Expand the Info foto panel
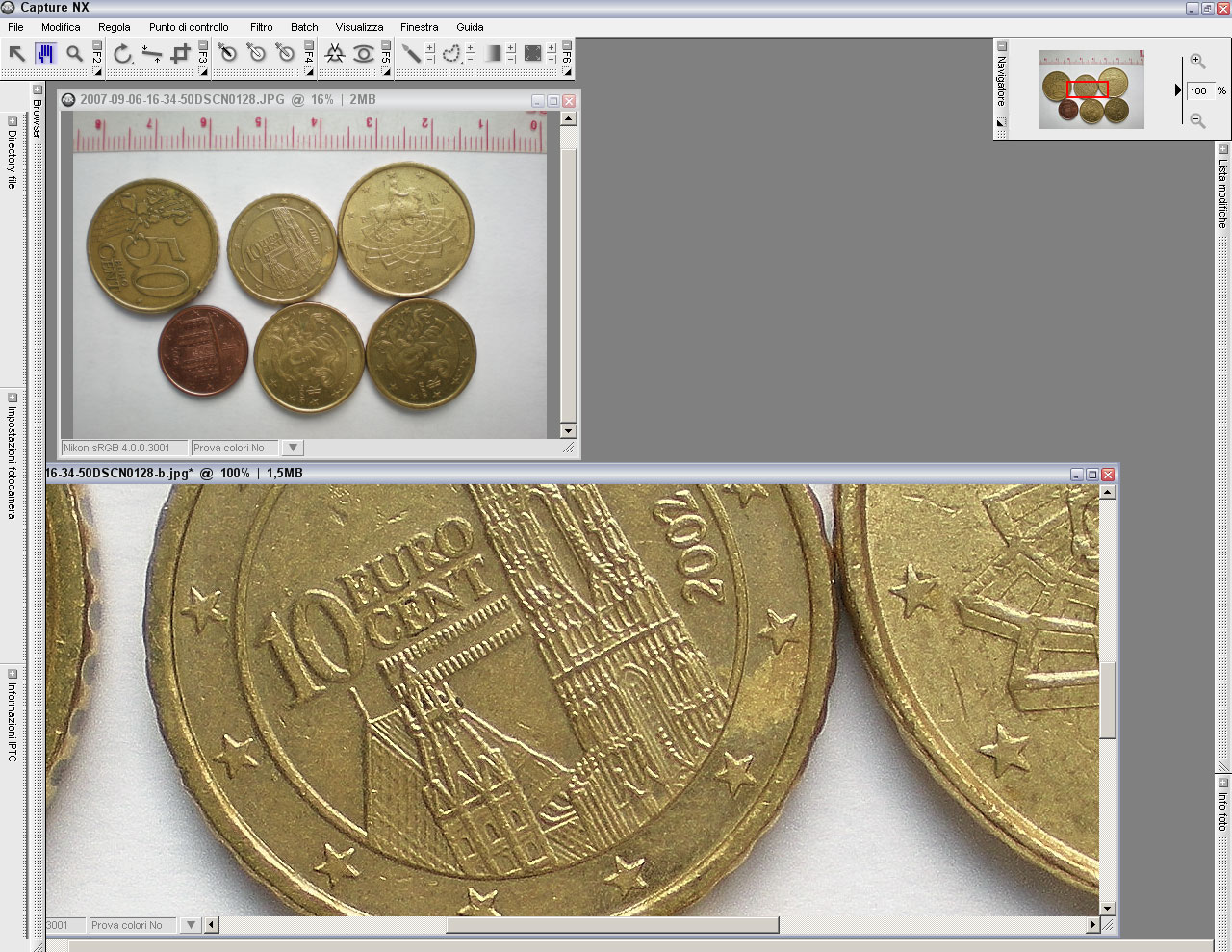Viewport: 1232px width, 952px height. [x=1222, y=783]
